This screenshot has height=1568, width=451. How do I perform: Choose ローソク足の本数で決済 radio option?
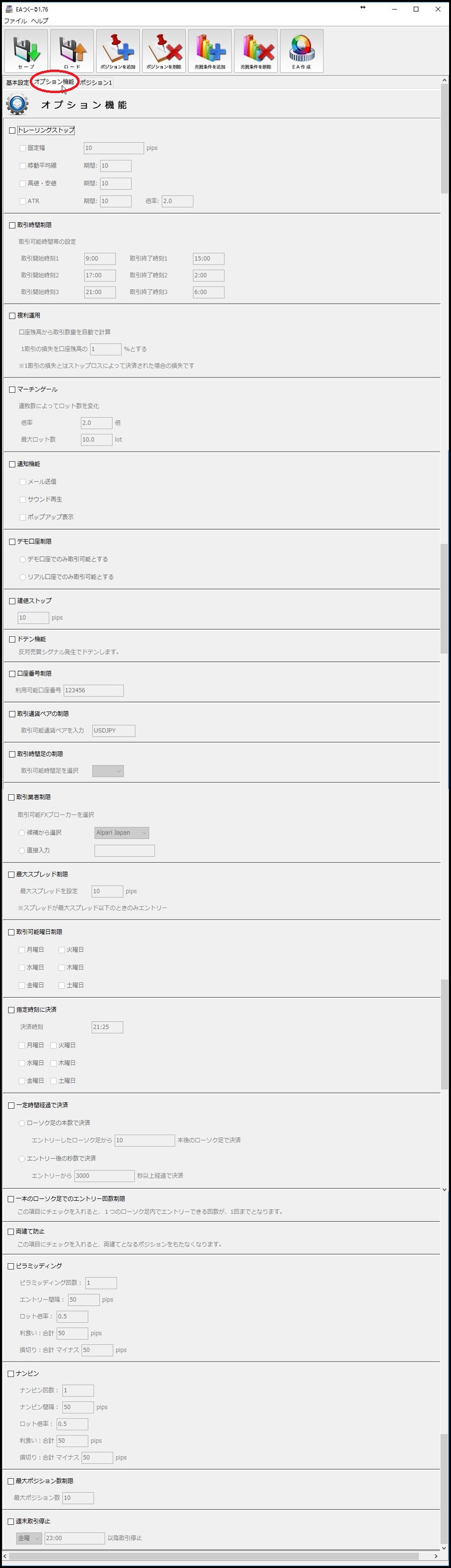tap(22, 1123)
